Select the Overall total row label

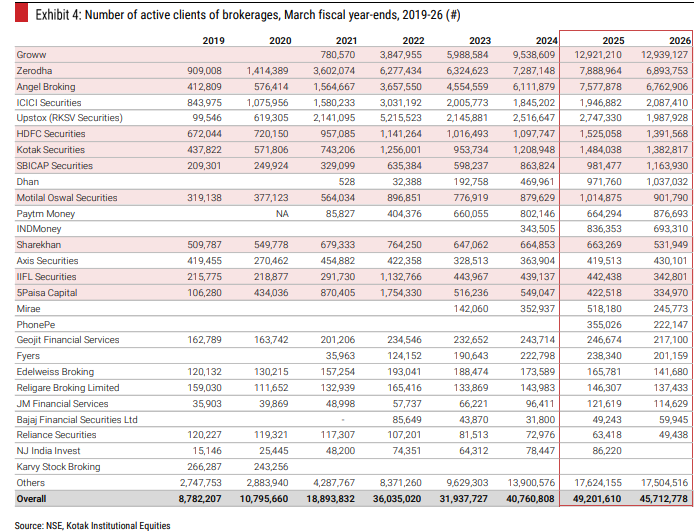pyautogui.click(x=33, y=497)
